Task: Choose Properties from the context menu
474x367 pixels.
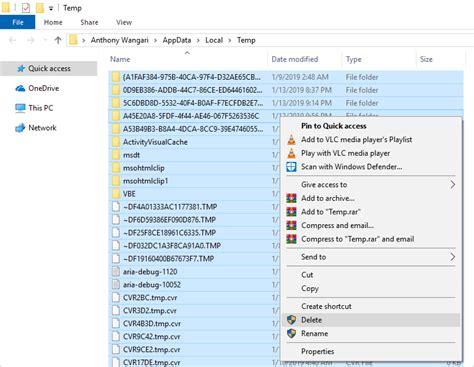Action: coord(371,351)
